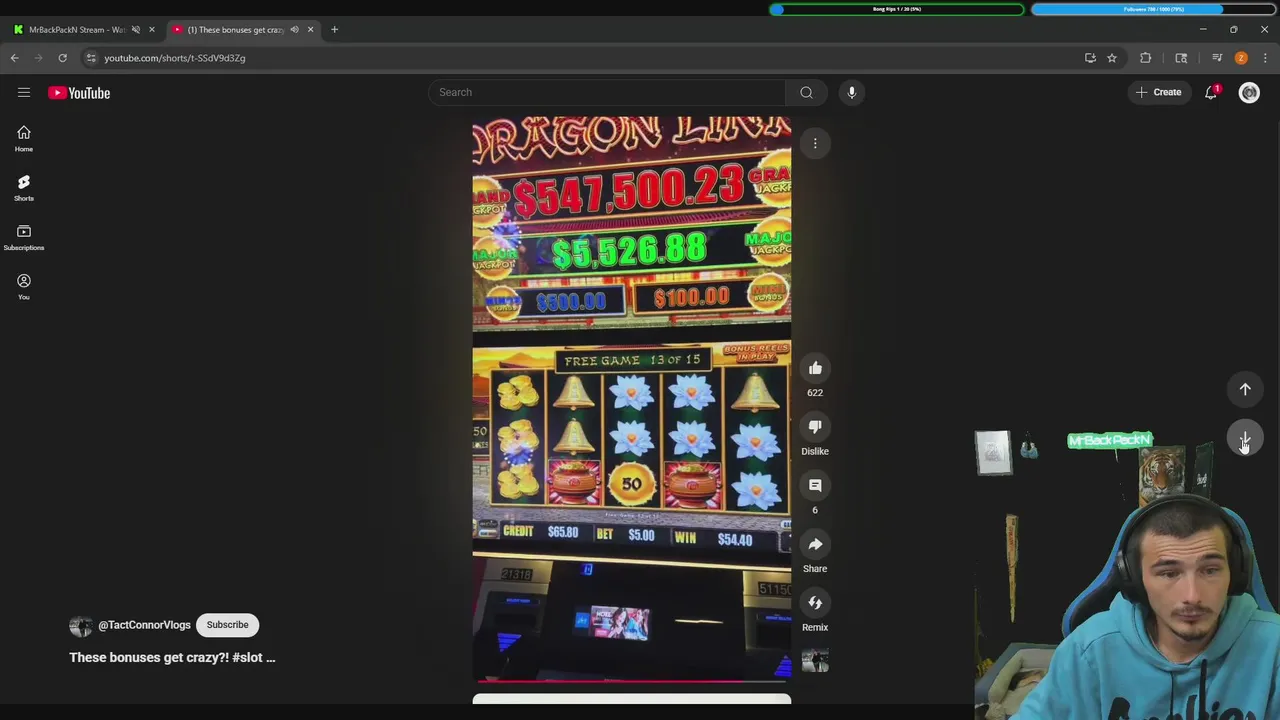Close the MrBackPackN Stream tab
Image resolution: width=1280 pixels, height=720 pixels.
click(152, 30)
